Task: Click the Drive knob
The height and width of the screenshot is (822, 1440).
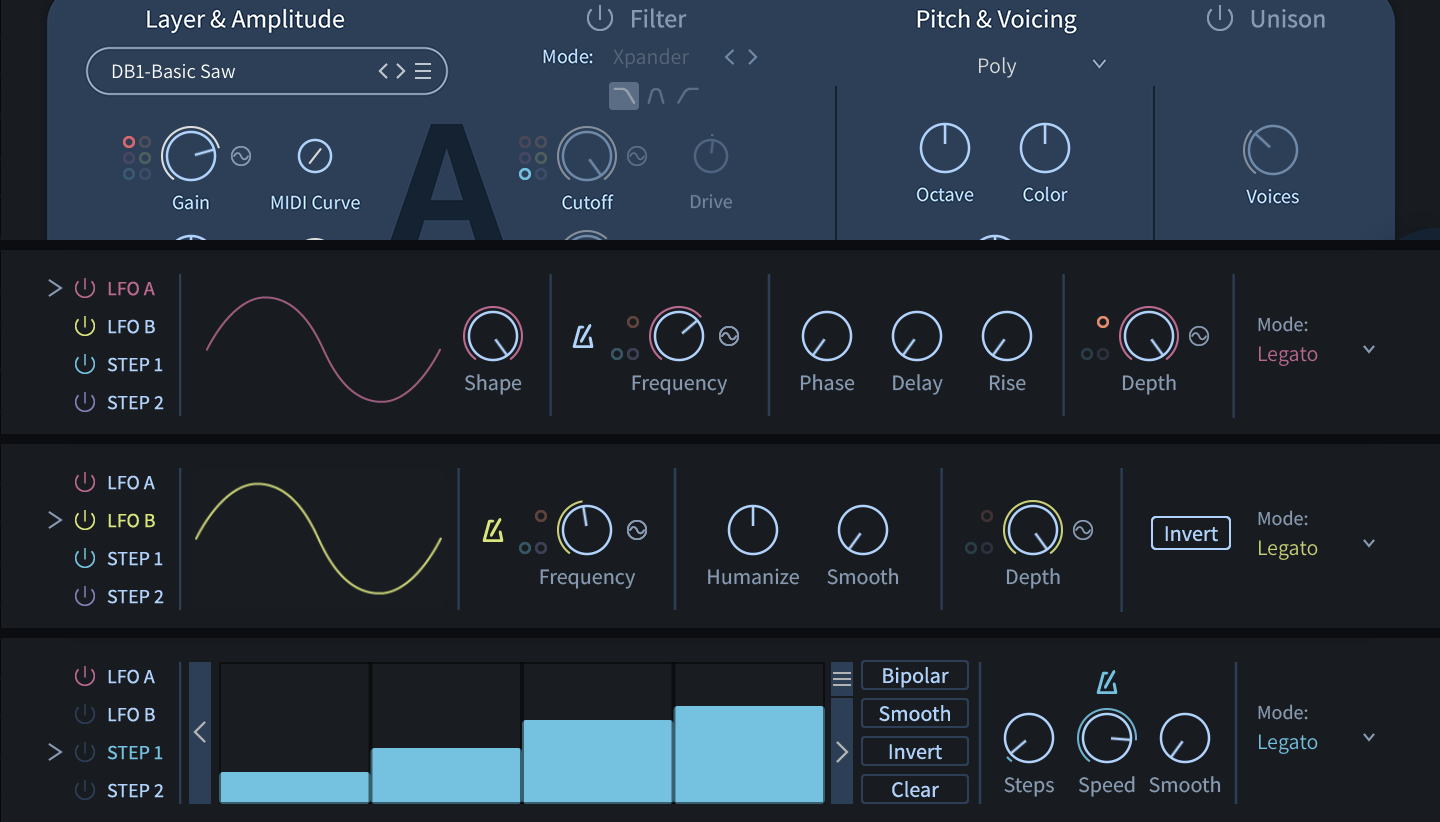Action: [711, 156]
